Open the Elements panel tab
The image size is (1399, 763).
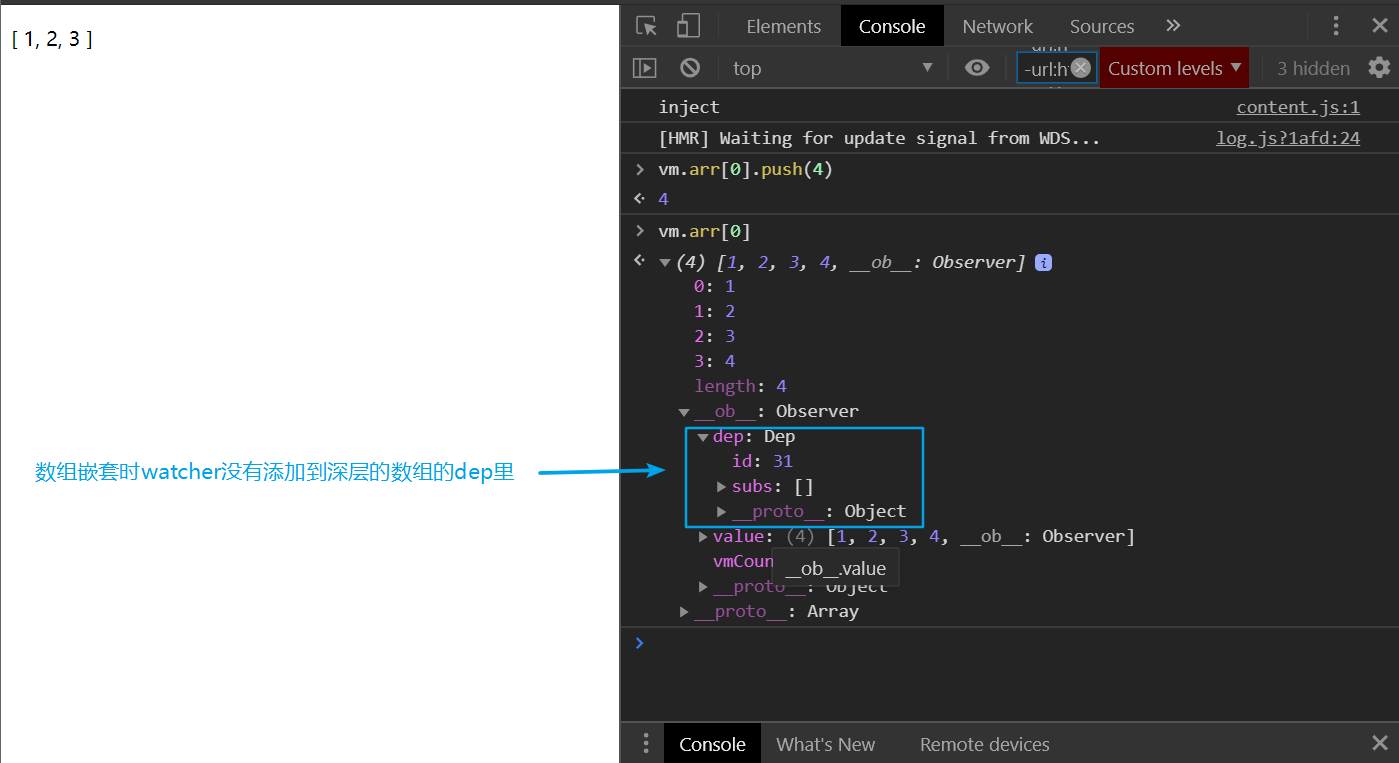784,26
